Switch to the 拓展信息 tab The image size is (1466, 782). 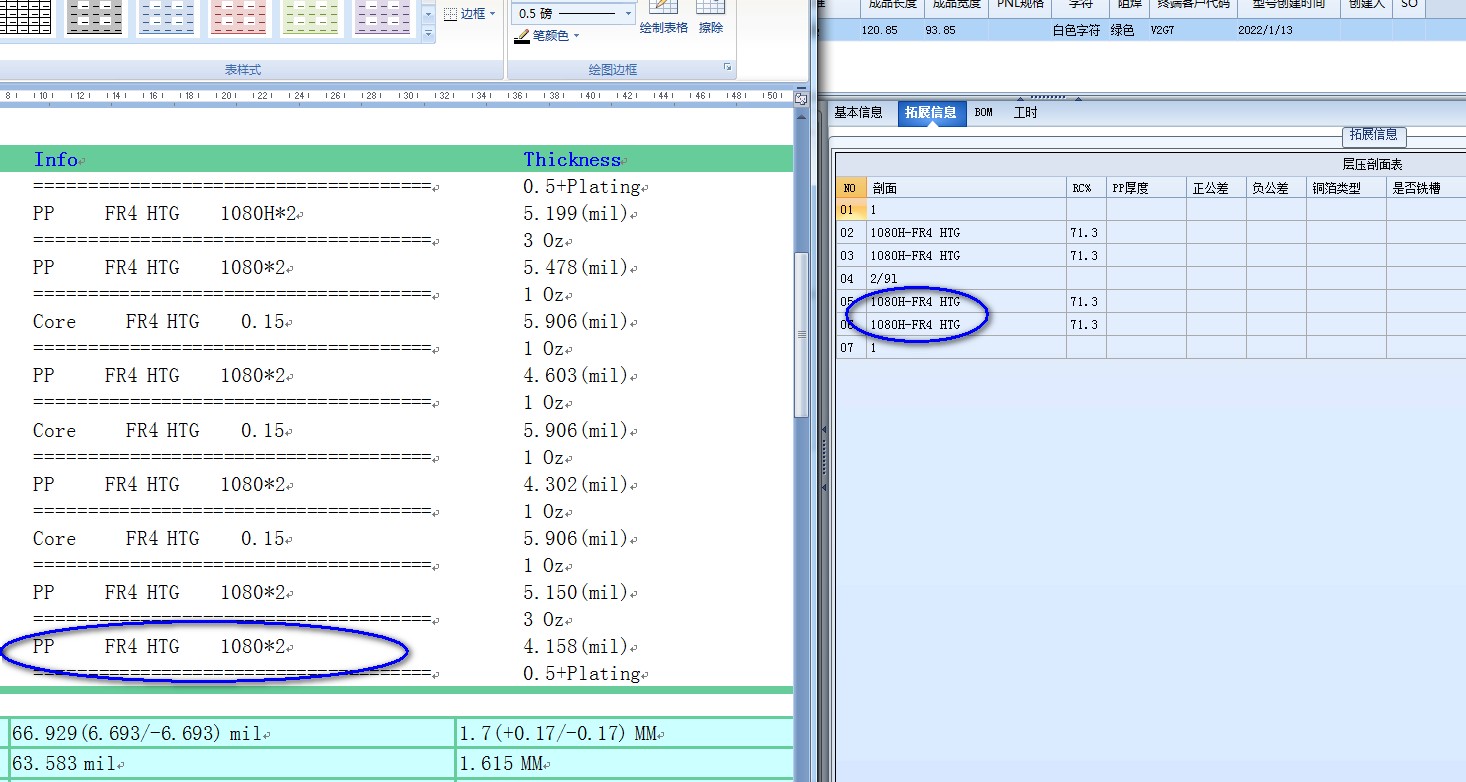tap(931, 112)
